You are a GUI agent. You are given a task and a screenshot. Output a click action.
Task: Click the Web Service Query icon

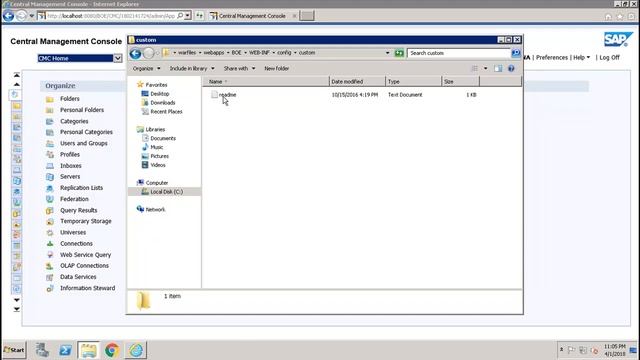50,255
